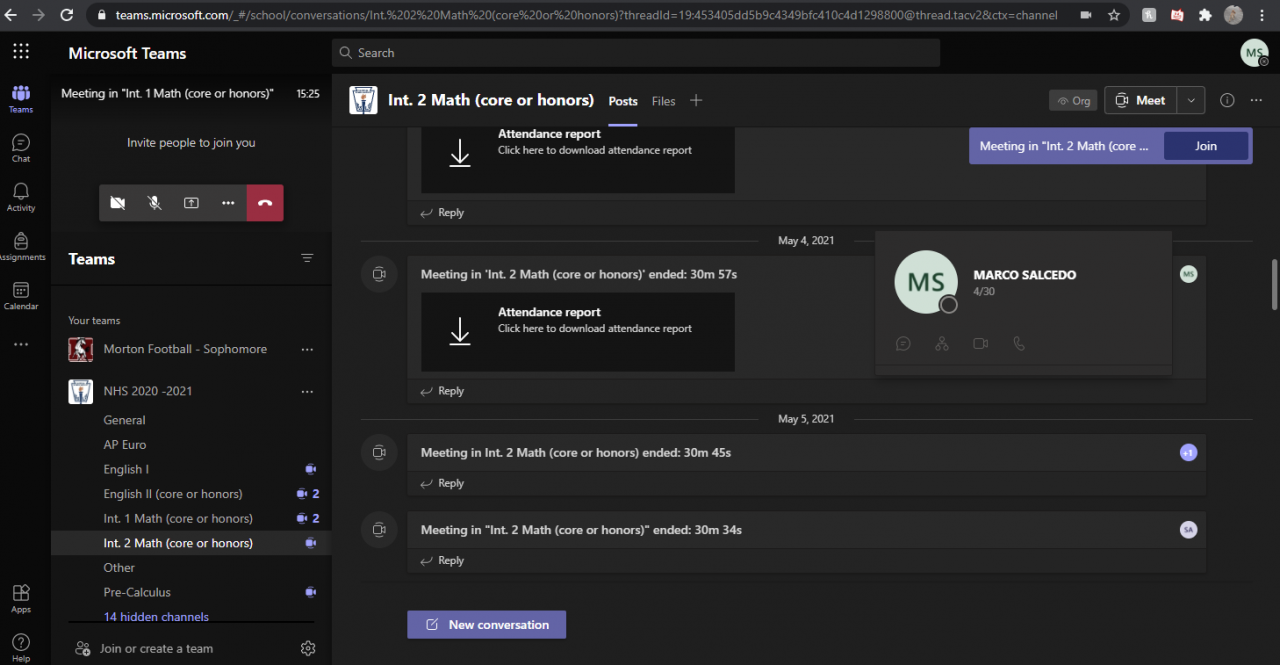Viewport: 1280px width, 665px height.
Task: Open the Chat section in the sidebar
Action: [x=21, y=148]
